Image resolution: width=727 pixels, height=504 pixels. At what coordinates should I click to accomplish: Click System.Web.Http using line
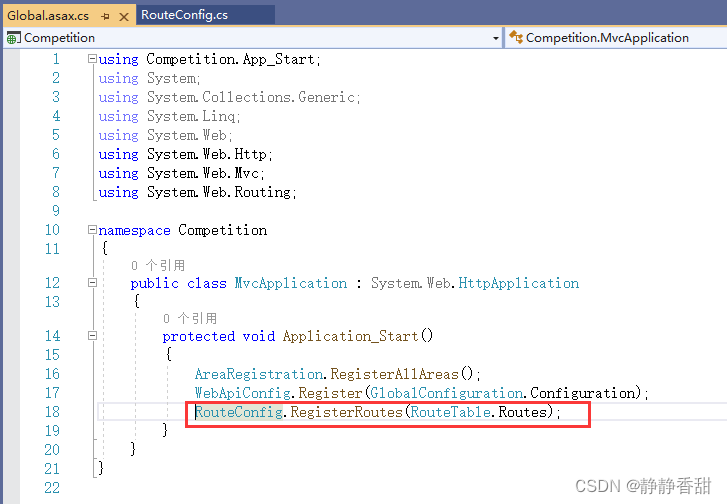point(185,154)
